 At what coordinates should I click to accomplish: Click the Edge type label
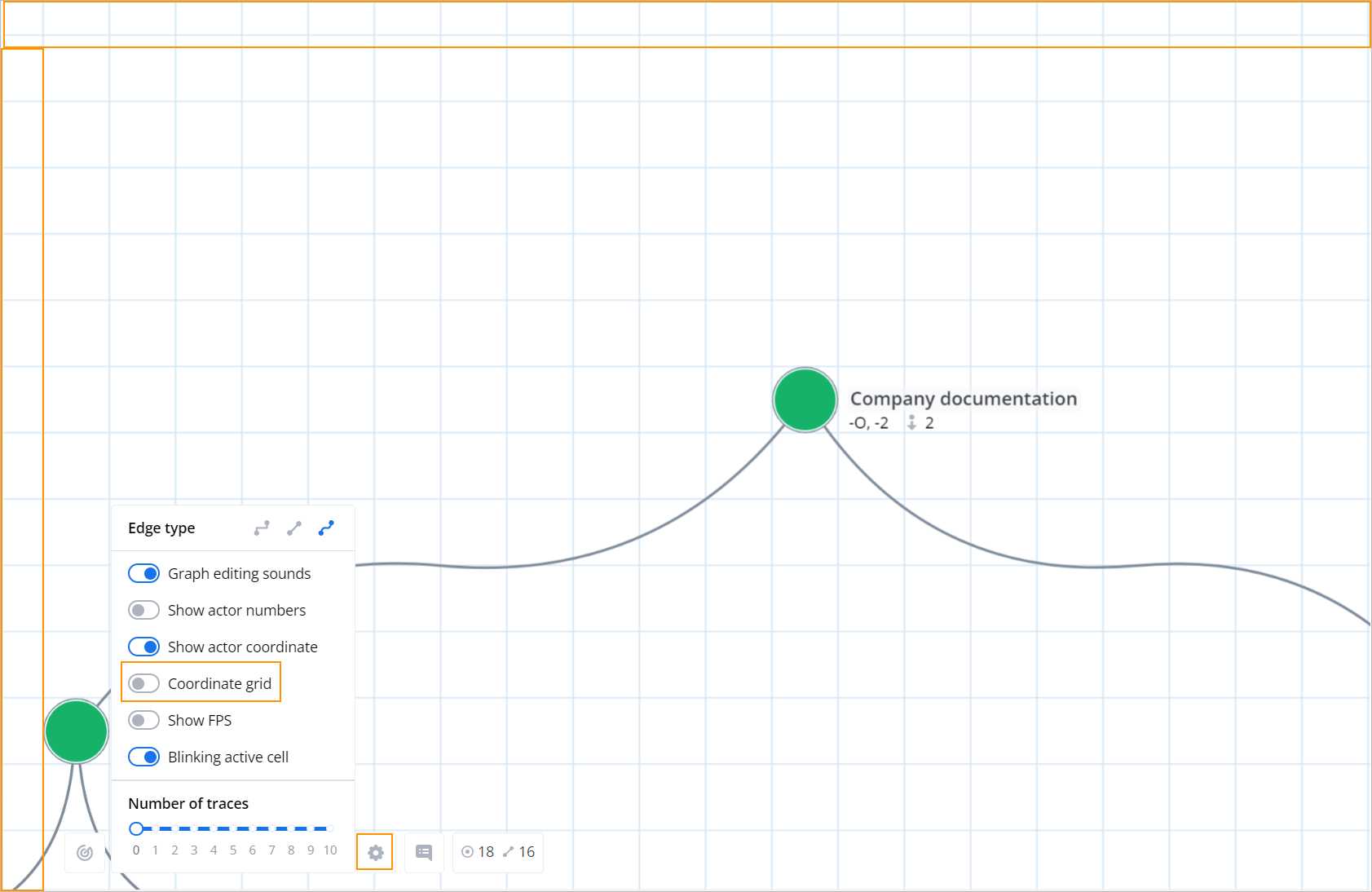click(x=161, y=528)
